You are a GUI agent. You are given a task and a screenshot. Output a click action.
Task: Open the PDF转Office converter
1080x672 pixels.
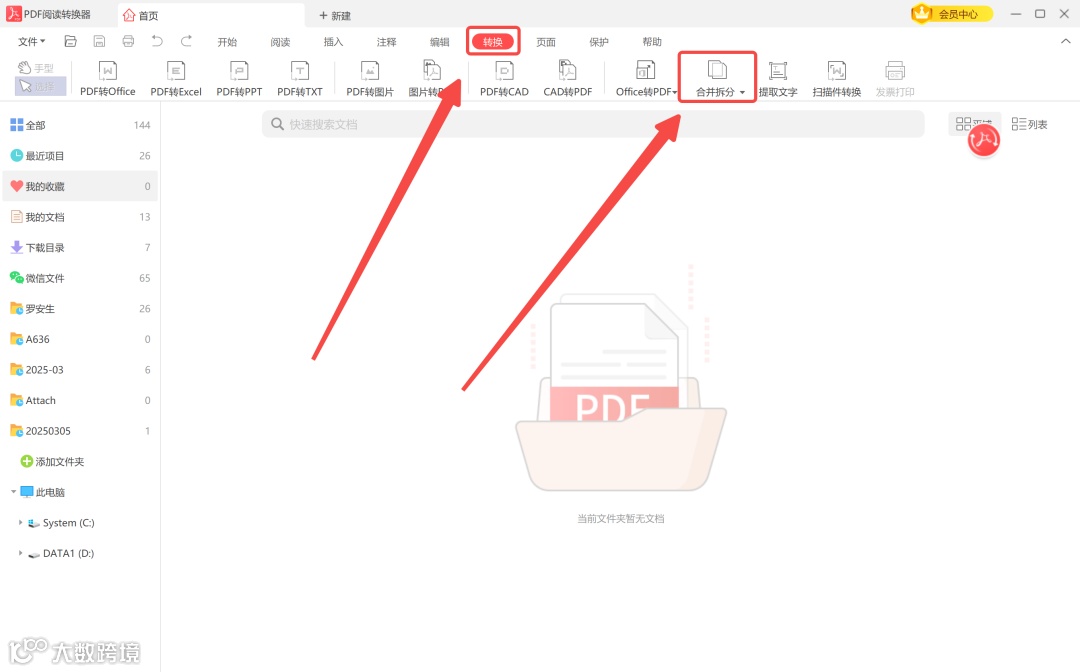(107, 78)
